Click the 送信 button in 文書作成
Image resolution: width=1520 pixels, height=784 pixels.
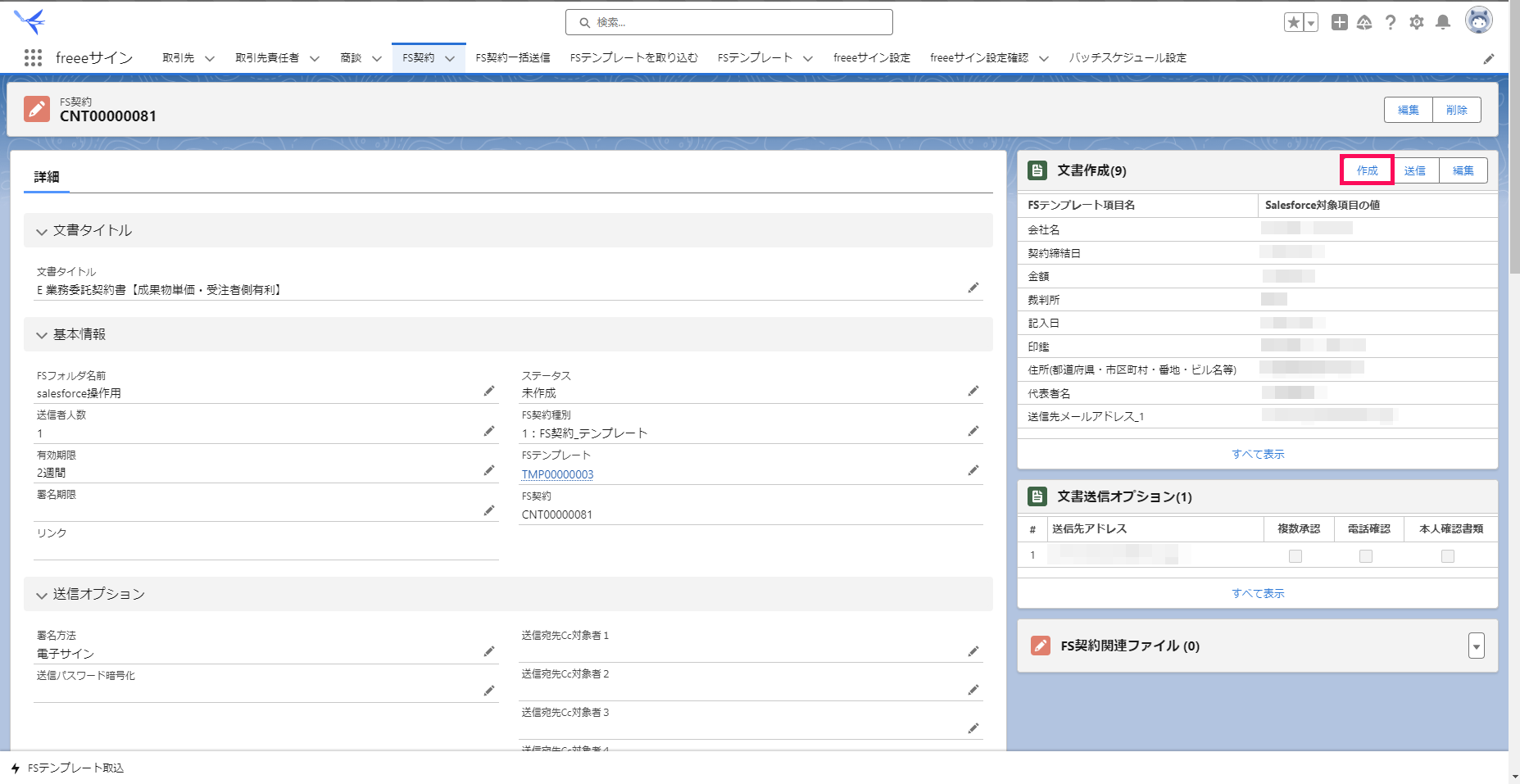pos(1415,170)
